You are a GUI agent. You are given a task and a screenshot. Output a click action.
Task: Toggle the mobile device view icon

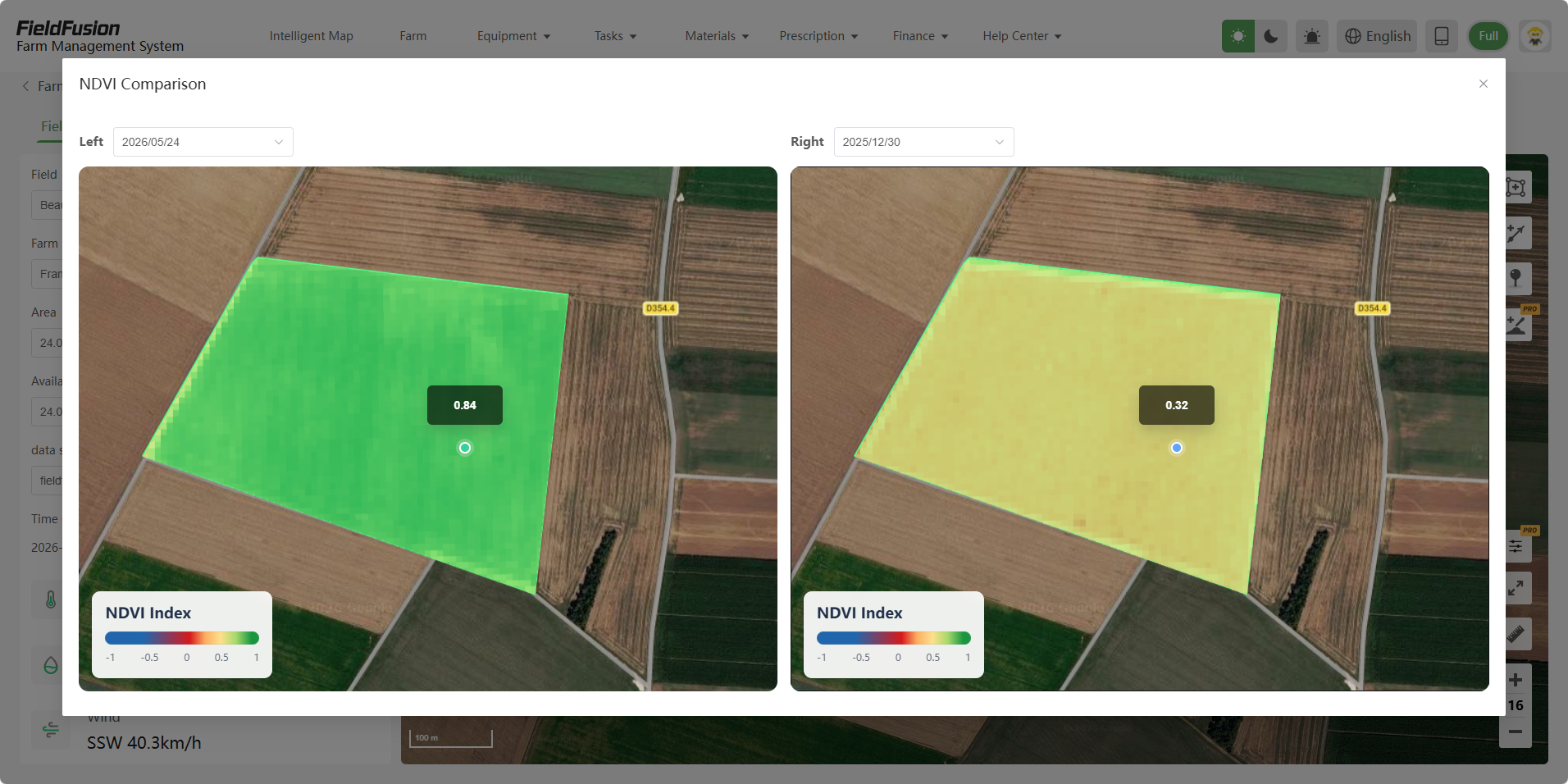pos(1442,36)
